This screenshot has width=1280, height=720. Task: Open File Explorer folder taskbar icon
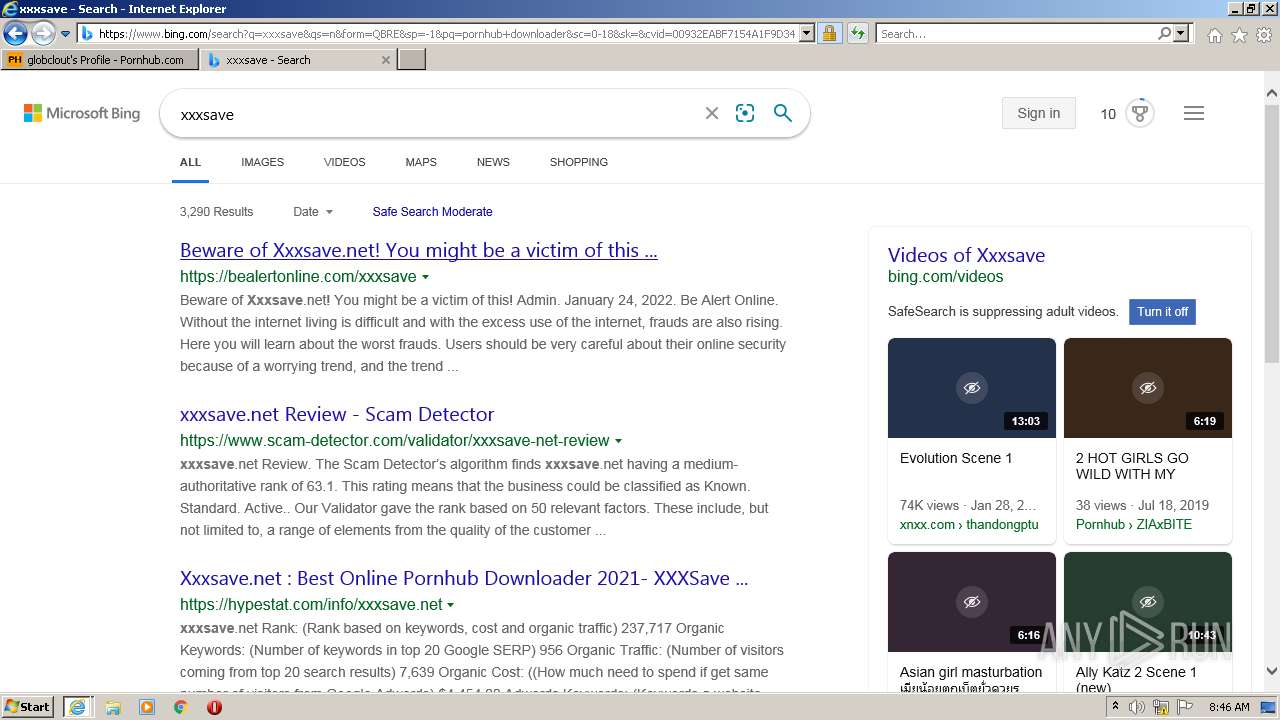(113, 707)
